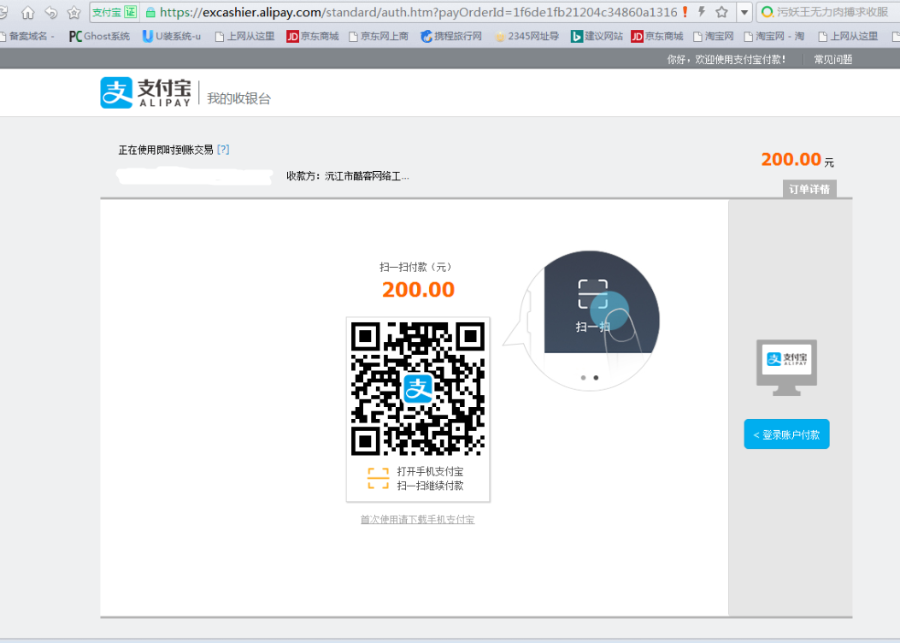The height and width of the screenshot is (643, 900).
Task: Click the undo/restore arrow icon in toolbar
Action: (x=51, y=12)
